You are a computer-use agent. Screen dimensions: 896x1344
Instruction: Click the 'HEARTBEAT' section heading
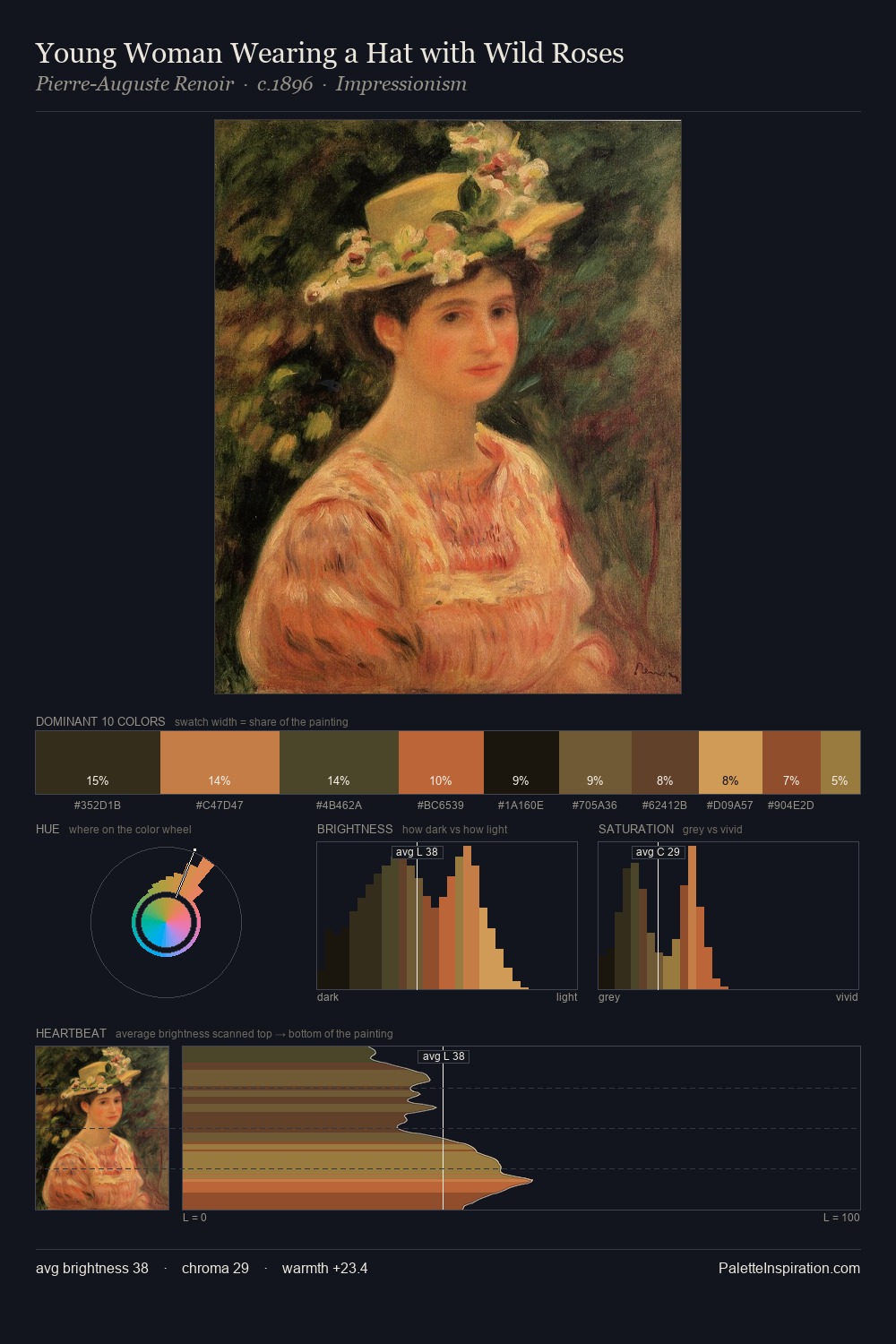click(71, 1033)
